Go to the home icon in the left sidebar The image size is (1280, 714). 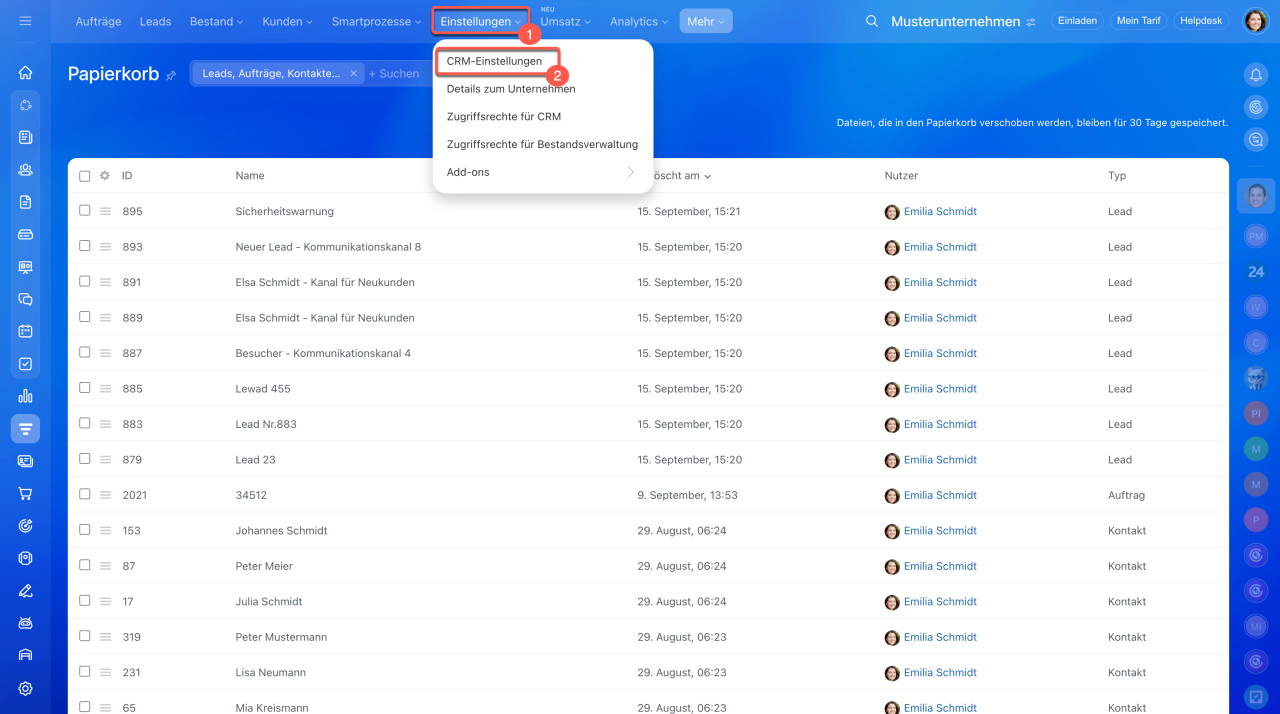pyautogui.click(x=26, y=72)
